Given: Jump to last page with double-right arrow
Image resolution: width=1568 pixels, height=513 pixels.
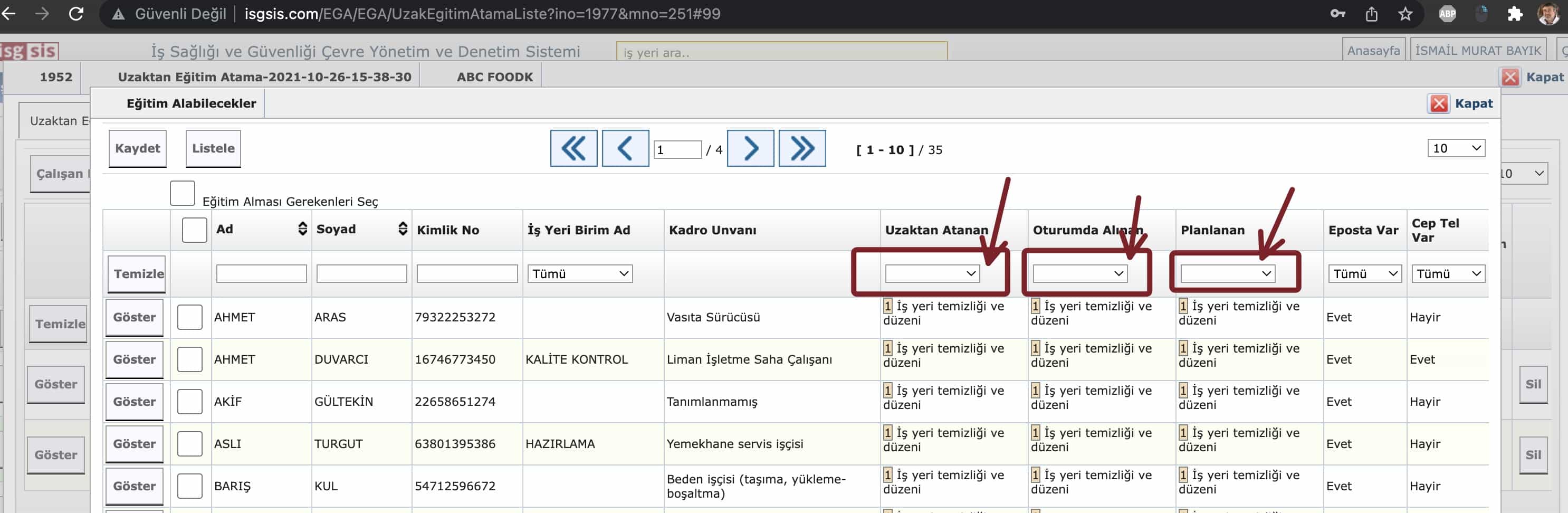Looking at the screenshot, I should point(801,148).
